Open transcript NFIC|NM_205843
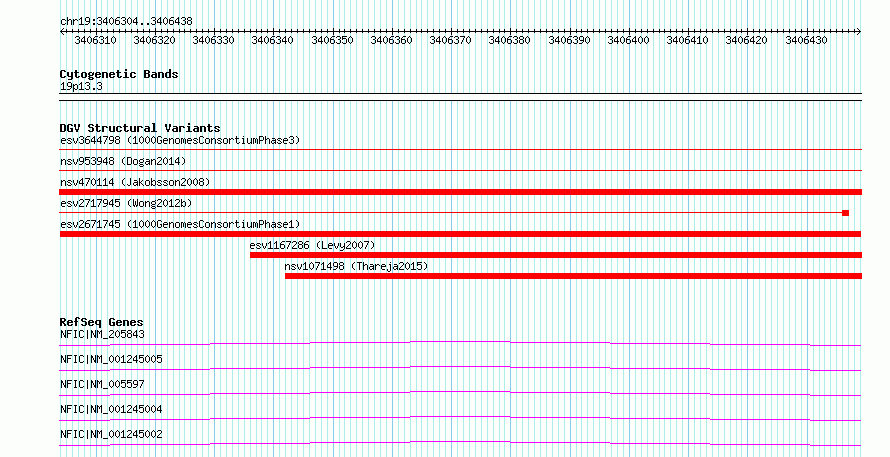 102,334
